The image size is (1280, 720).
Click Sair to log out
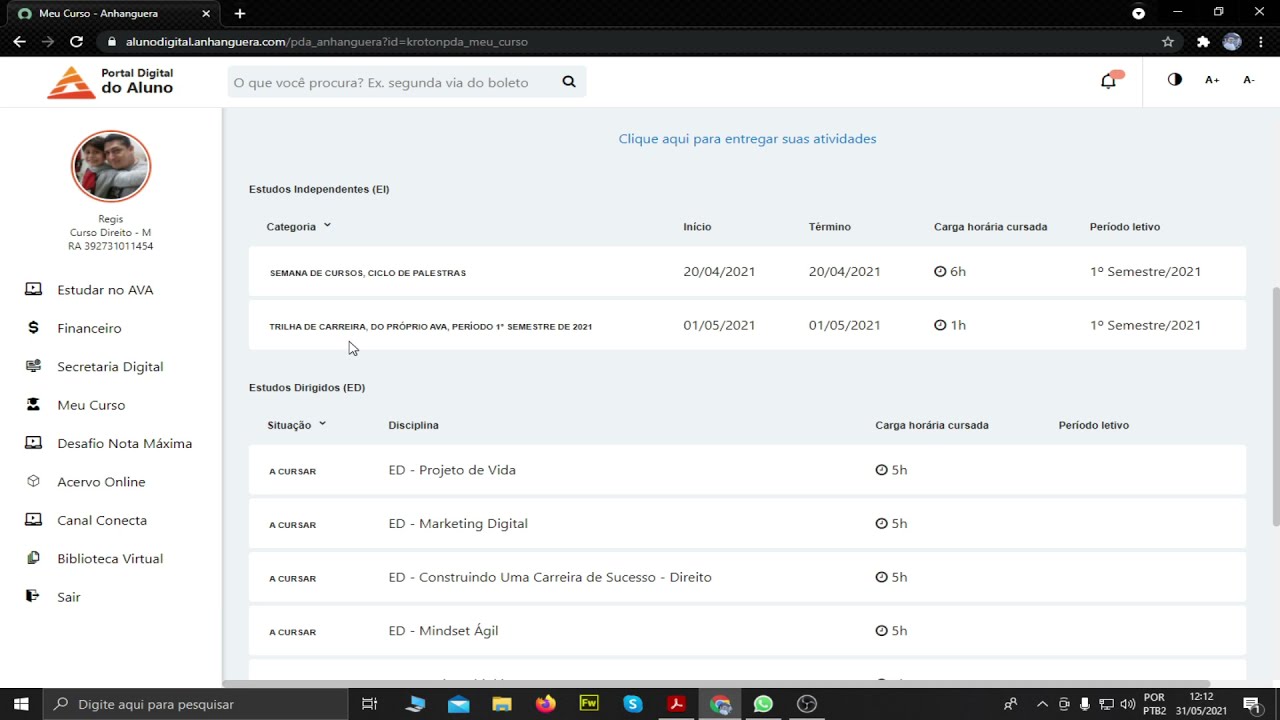pos(68,597)
